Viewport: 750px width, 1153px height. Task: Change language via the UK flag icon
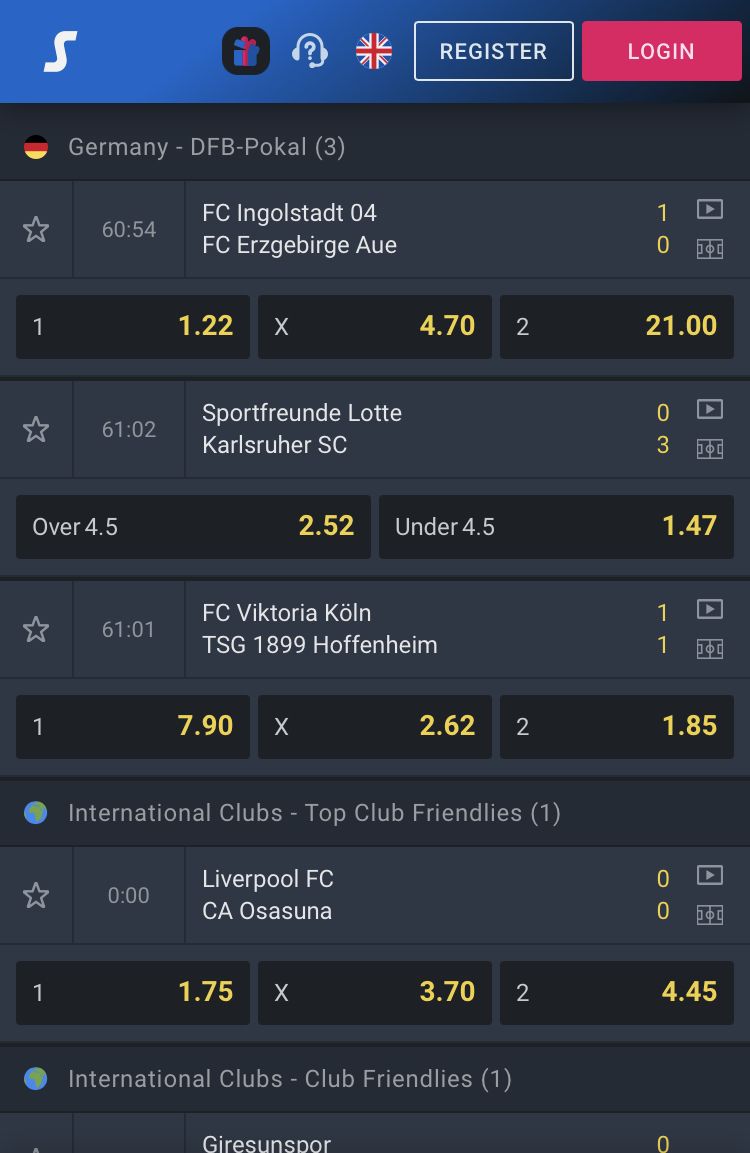374,51
